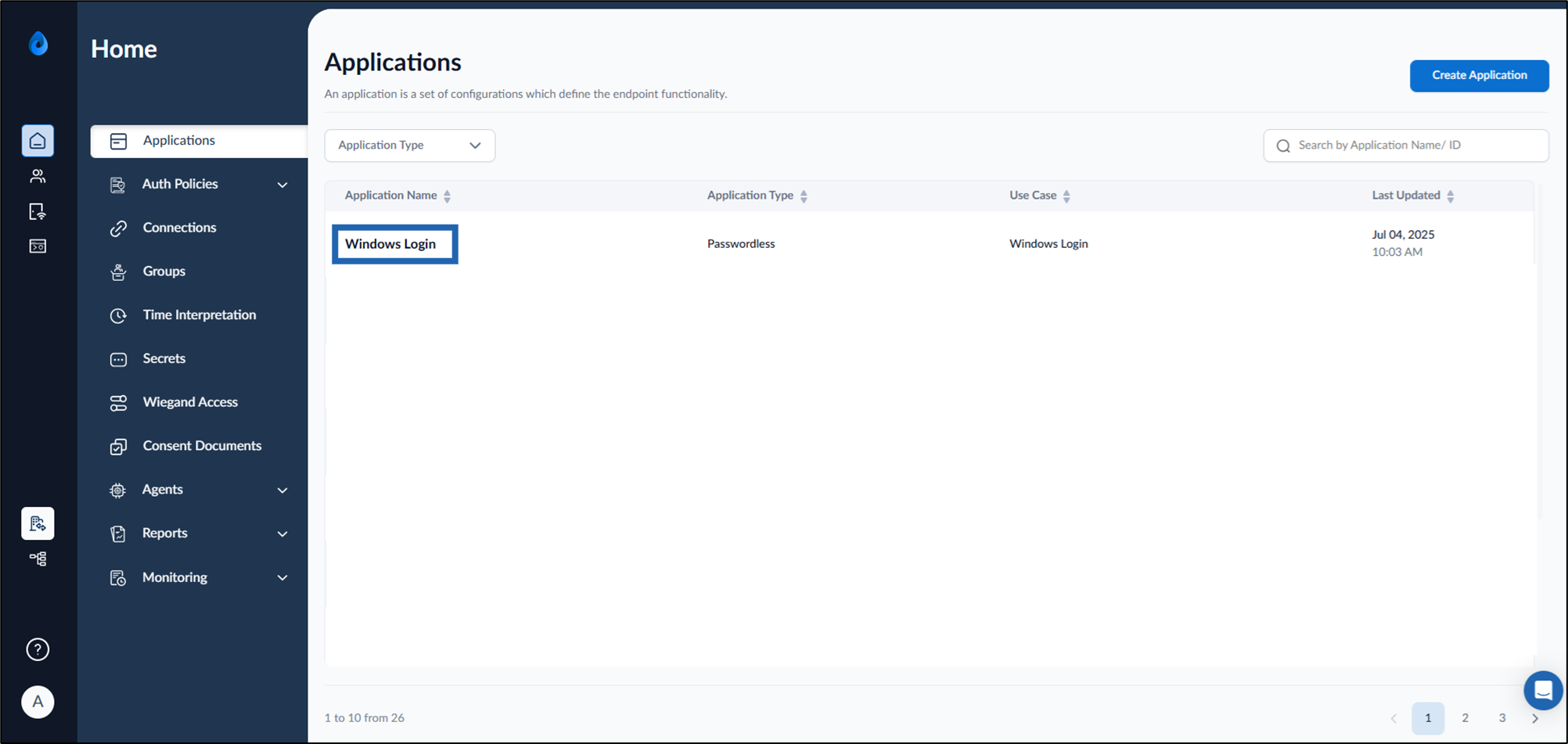Click the Auth Policies menu label
Image resolution: width=1568 pixels, height=744 pixels.
(x=180, y=184)
